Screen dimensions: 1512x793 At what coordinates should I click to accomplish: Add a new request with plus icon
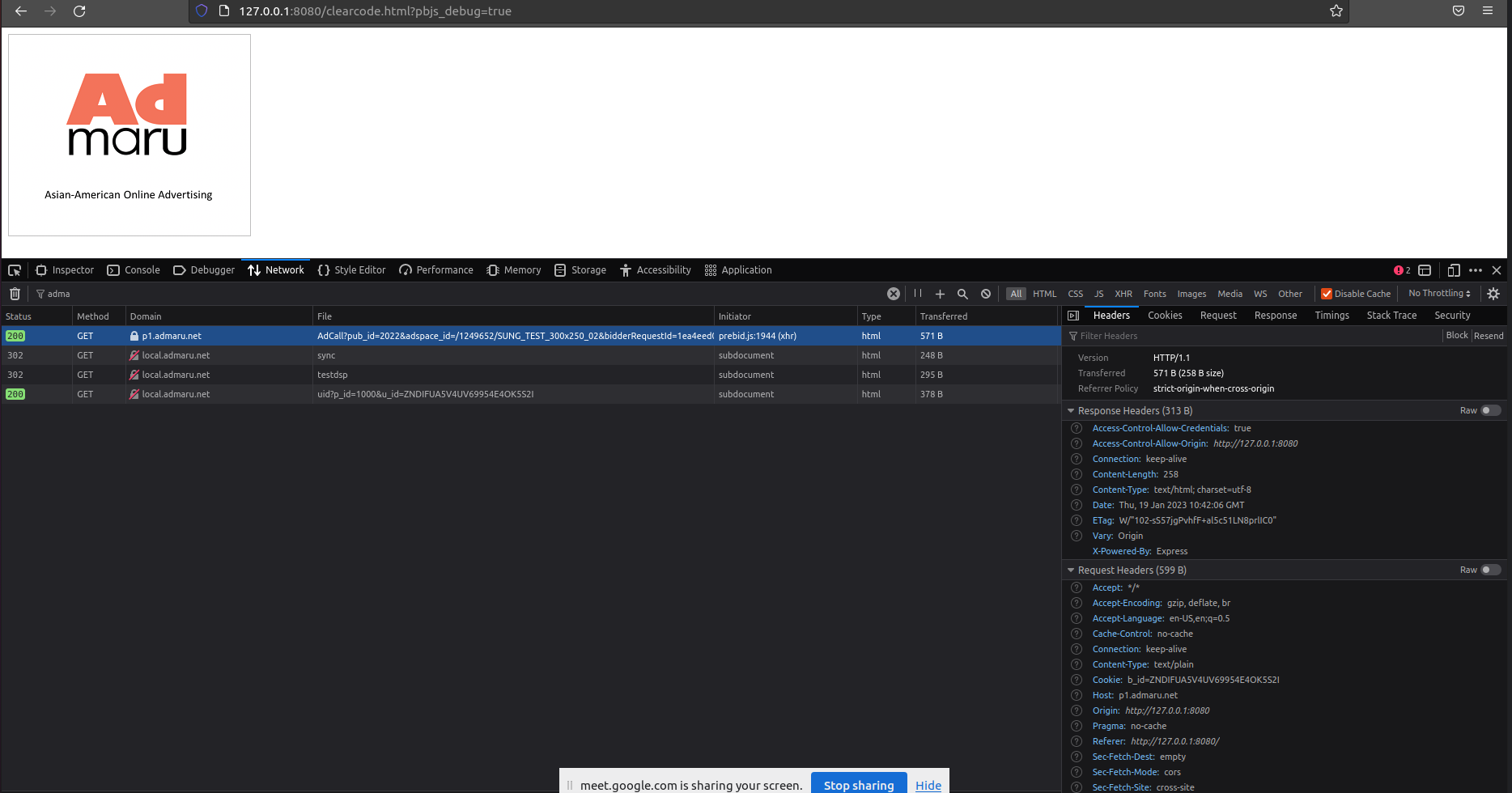click(x=940, y=294)
